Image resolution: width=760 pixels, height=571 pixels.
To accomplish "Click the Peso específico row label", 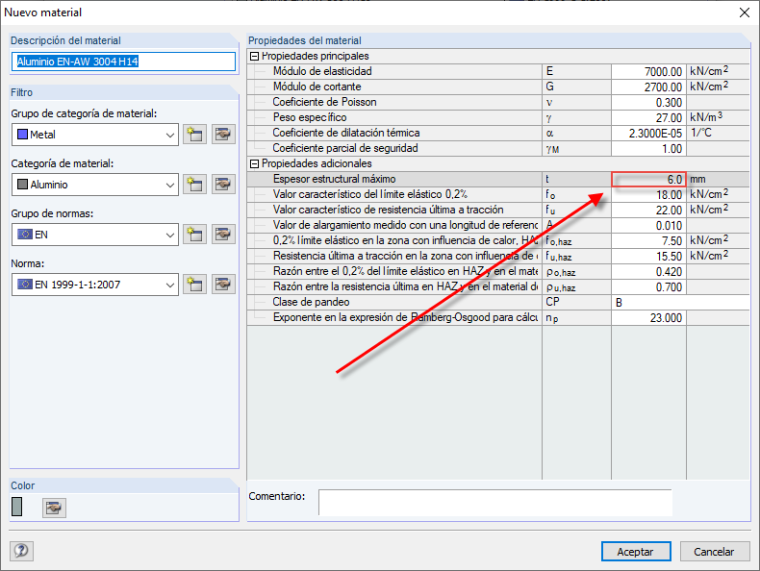I will click(x=310, y=117).
